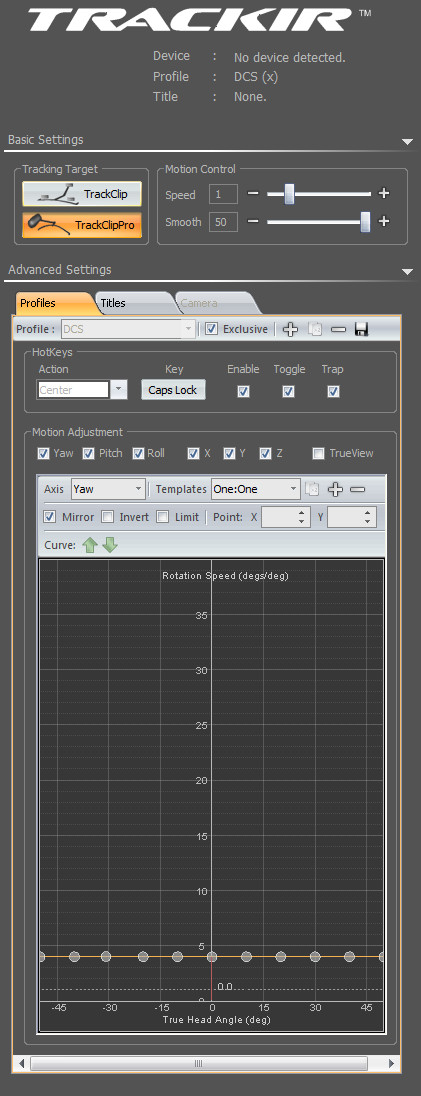Open the Axis Yaw dropdown
Viewport: 421px width, 1096px height.
(138, 489)
